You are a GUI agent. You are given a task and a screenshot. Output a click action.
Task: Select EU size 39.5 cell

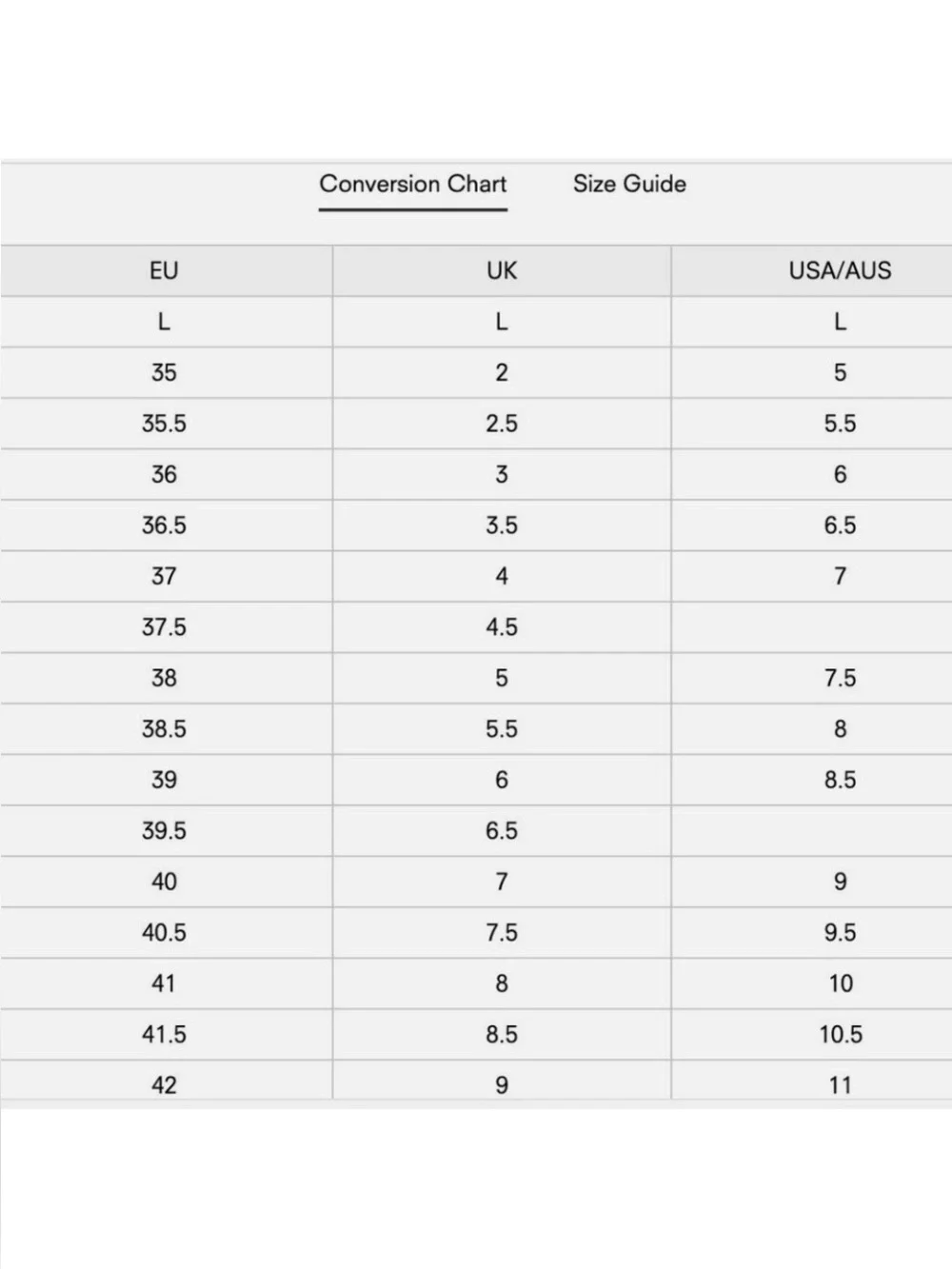coord(166,831)
